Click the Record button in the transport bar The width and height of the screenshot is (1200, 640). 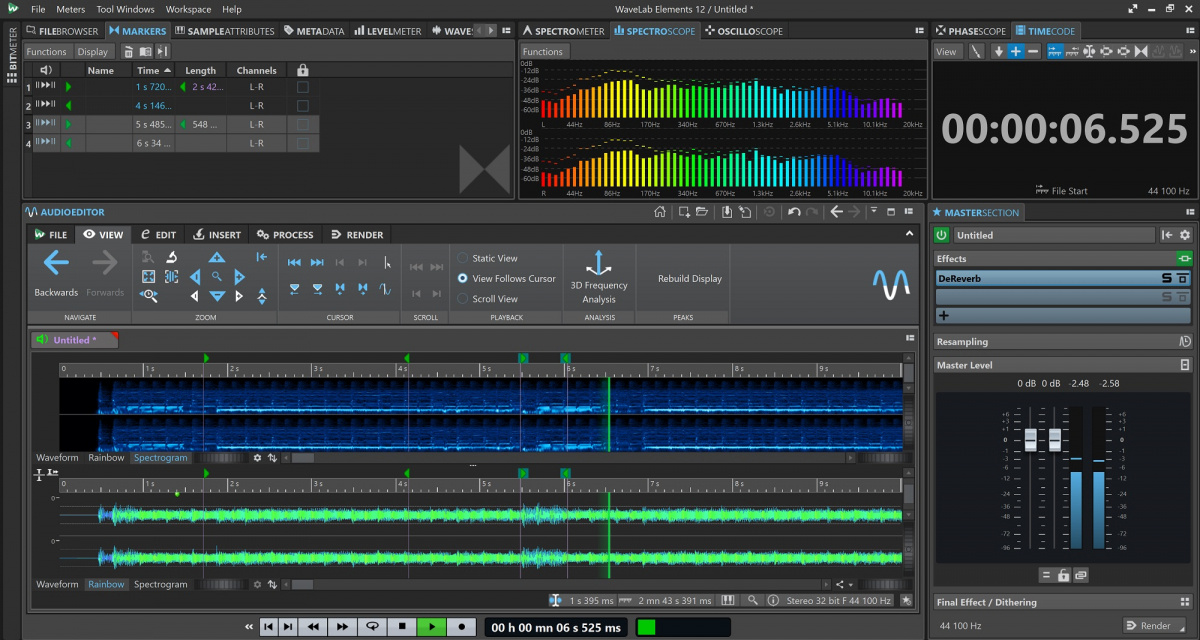[461, 626]
